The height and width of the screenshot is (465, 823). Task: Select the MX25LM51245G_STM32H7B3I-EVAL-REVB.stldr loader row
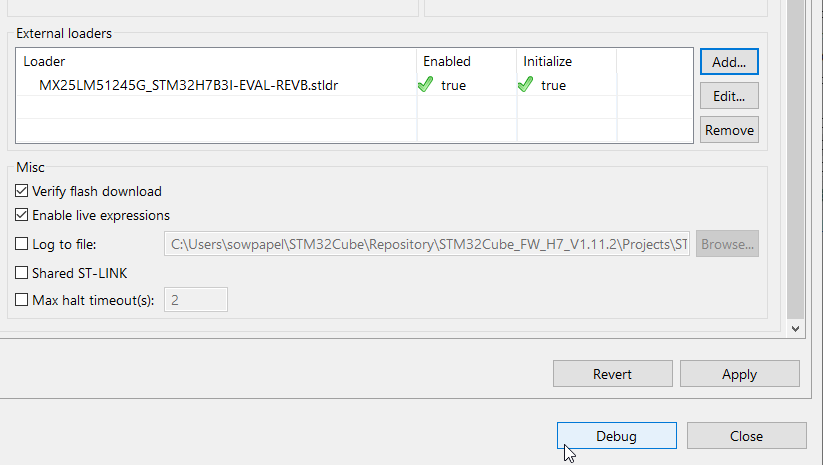click(354, 85)
